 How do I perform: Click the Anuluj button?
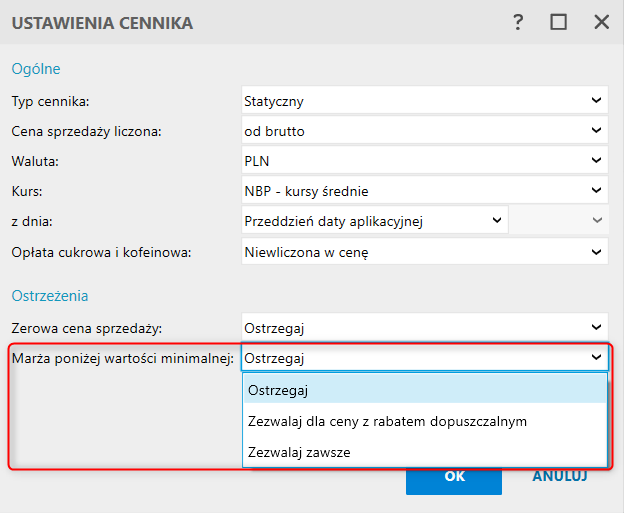(560, 476)
